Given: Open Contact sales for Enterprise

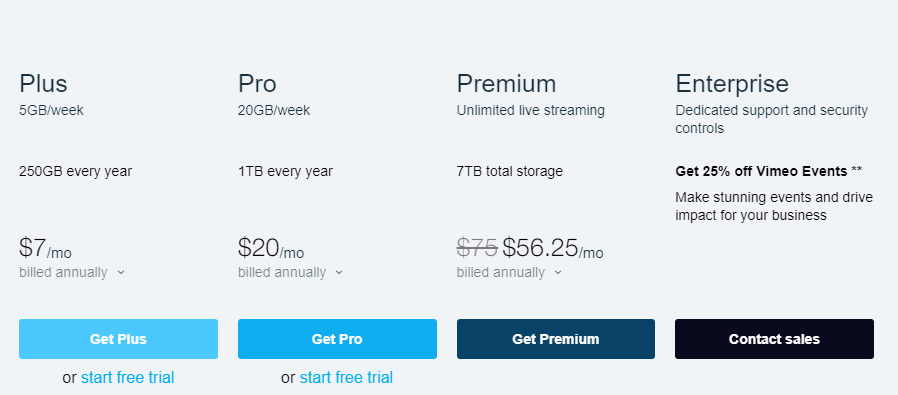Looking at the screenshot, I should coord(774,339).
